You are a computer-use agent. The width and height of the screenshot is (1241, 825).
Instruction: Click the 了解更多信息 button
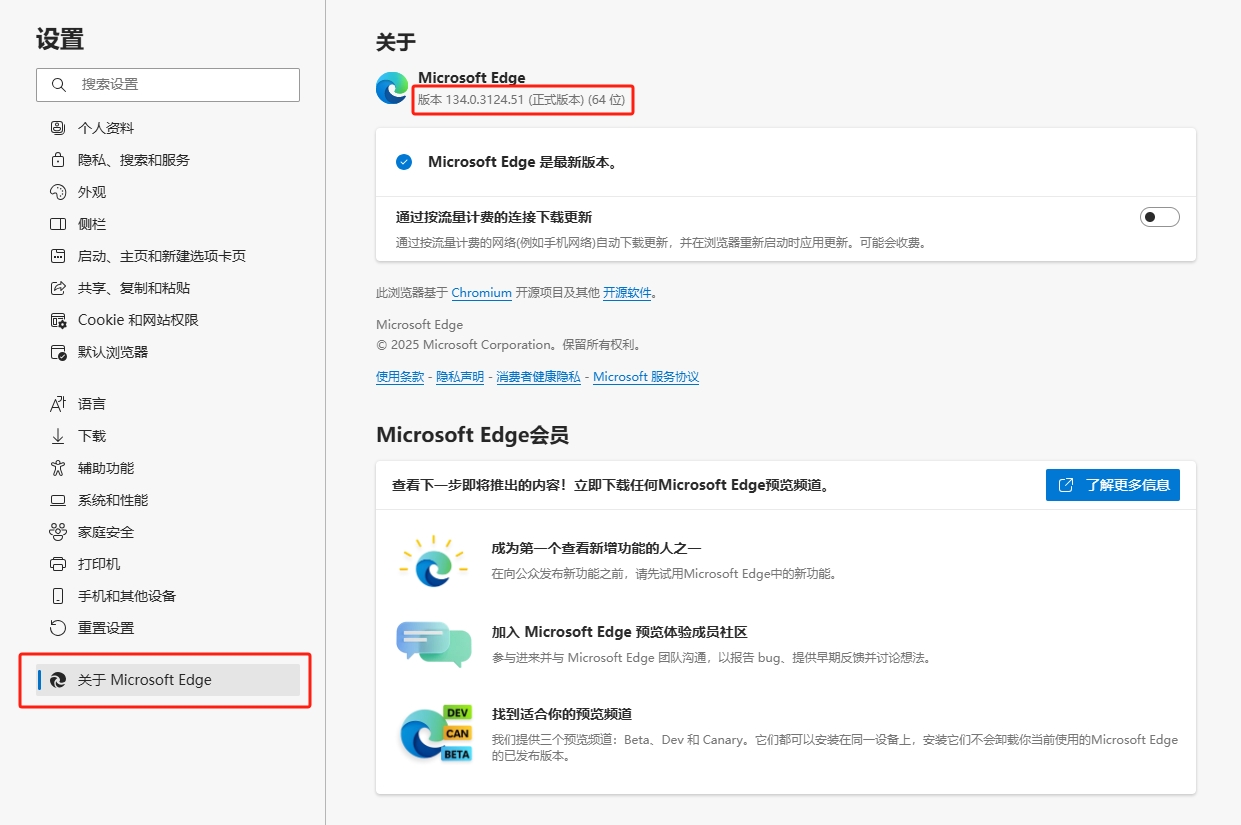1113,485
